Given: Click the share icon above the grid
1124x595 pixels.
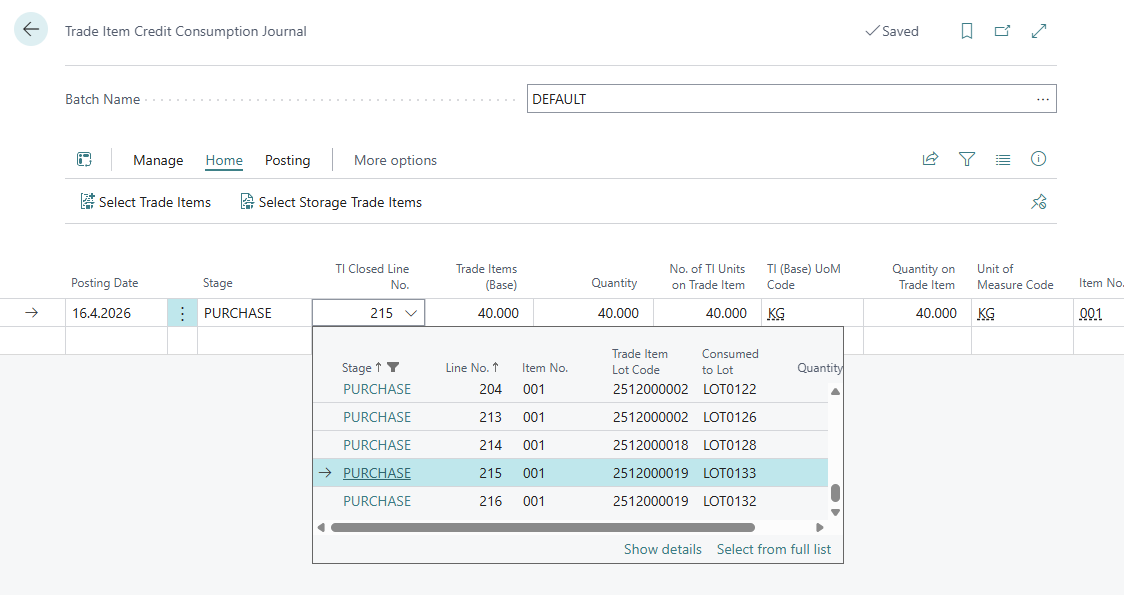Looking at the screenshot, I should 930,159.
